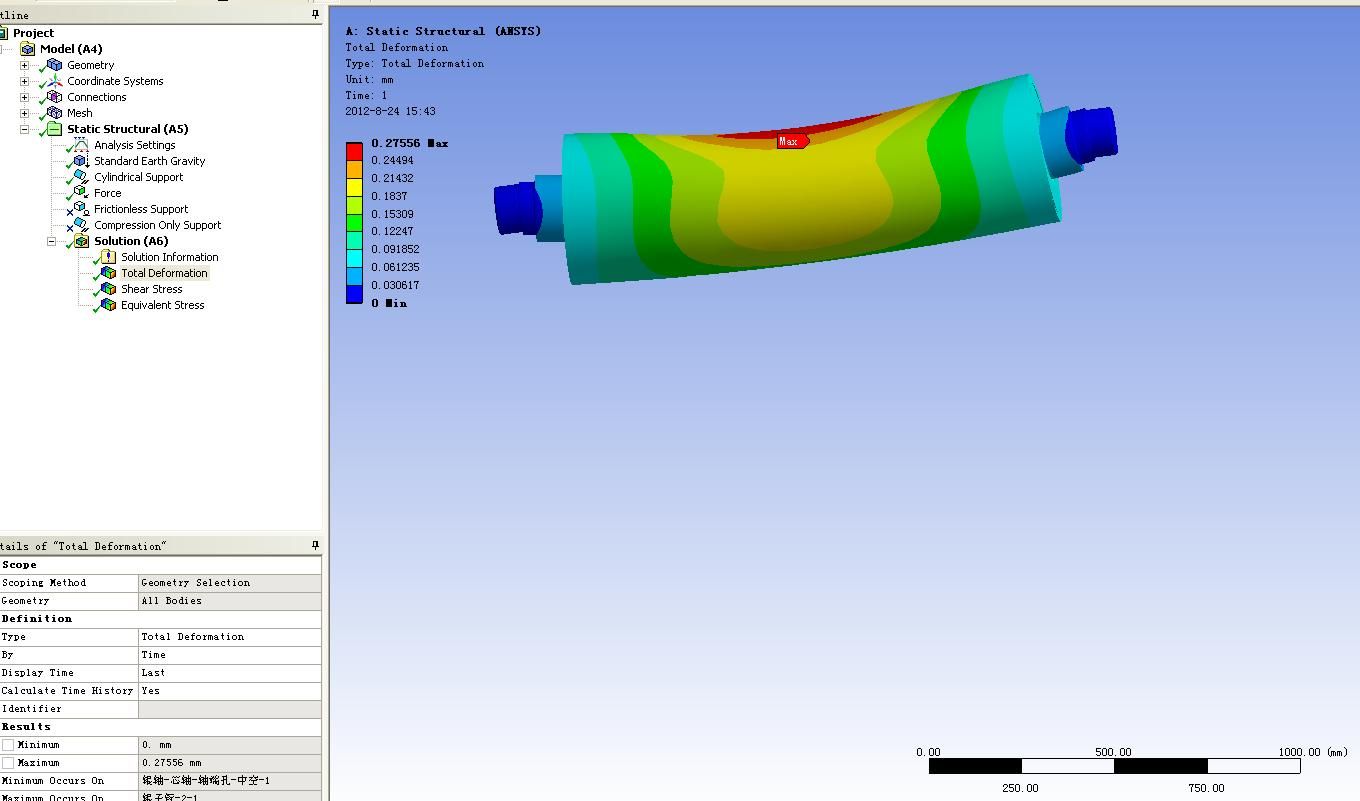Enable the Minimum result checkbox
Screen dimensions: 1360x801
[x=9, y=745]
